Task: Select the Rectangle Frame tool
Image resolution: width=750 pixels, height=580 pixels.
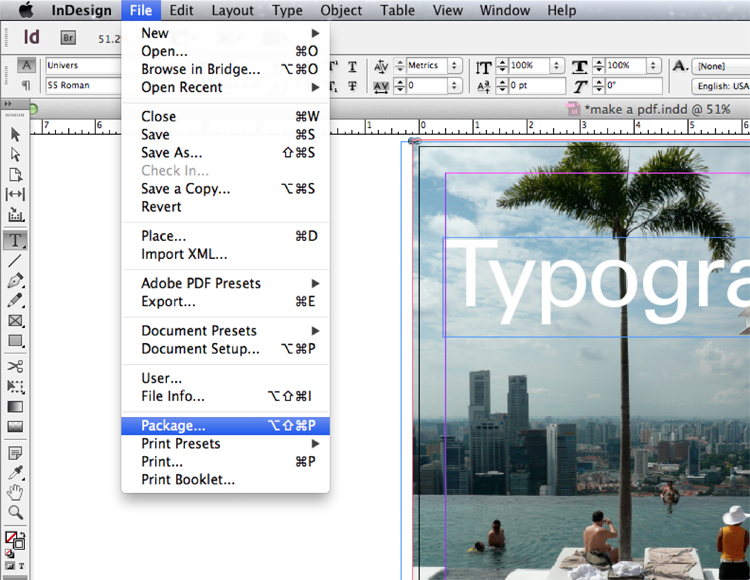Action: point(15,320)
